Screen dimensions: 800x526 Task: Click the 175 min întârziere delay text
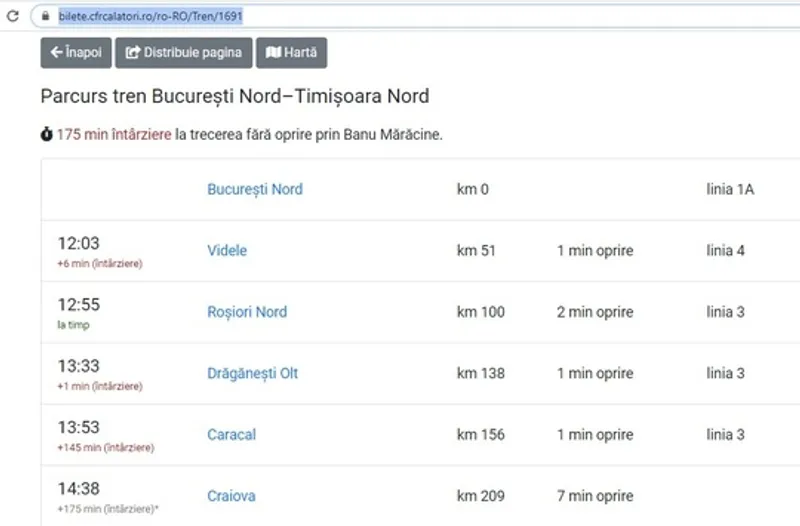pyautogui.click(x=113, y=134)
